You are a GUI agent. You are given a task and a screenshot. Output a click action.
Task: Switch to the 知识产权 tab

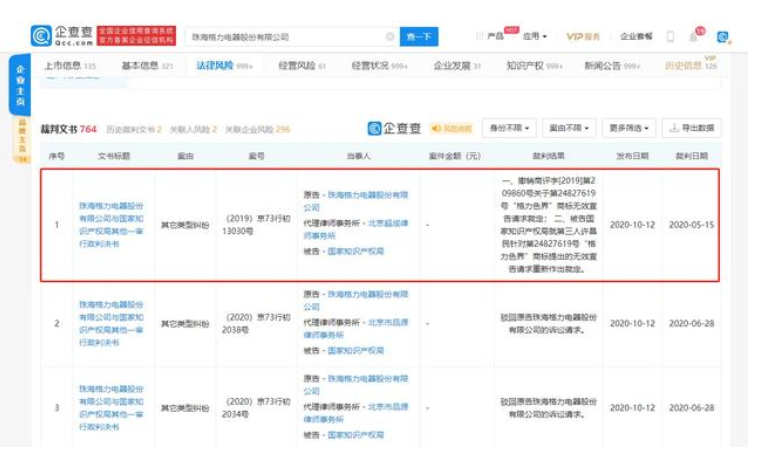(534, 66)
